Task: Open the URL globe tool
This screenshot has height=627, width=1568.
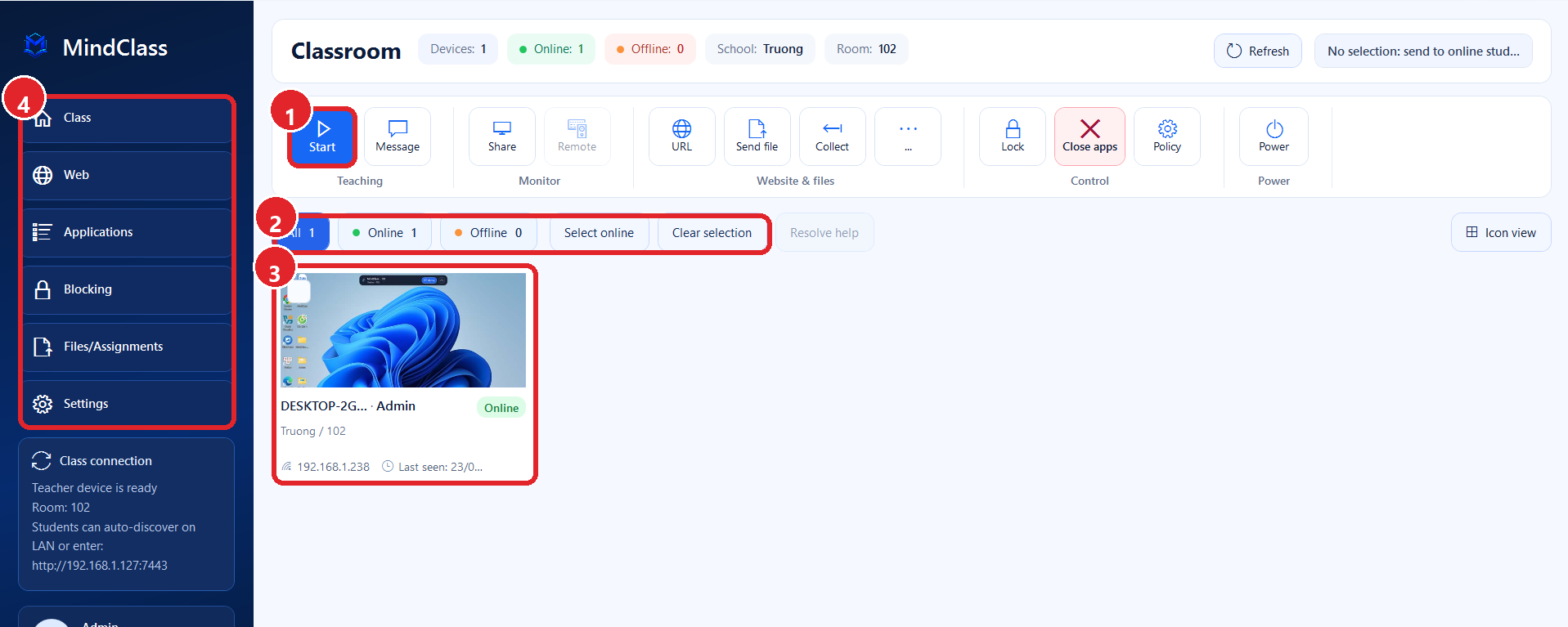Action: [681, 137]
